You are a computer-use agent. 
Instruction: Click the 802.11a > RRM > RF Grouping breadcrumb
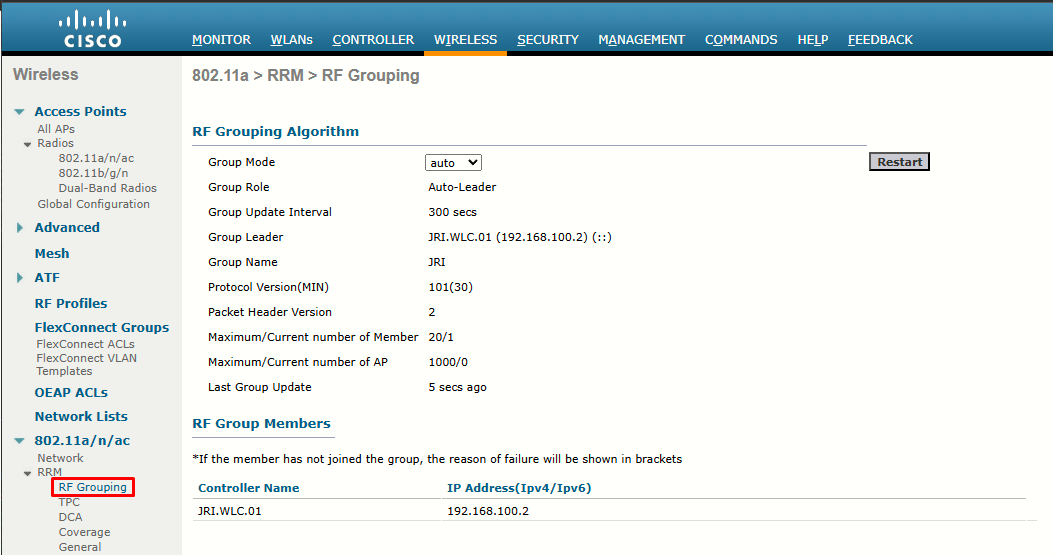pos(306,75)
